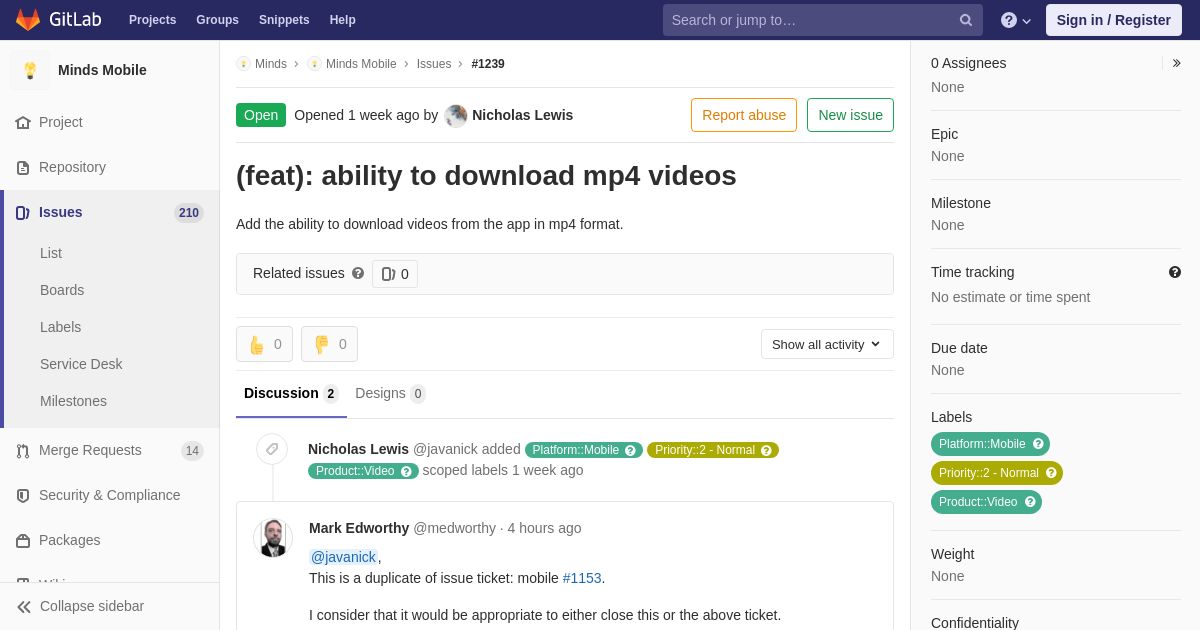1200x630 pixels.
Task: Switch to the Designs tab
Action: tap(389, 393)
